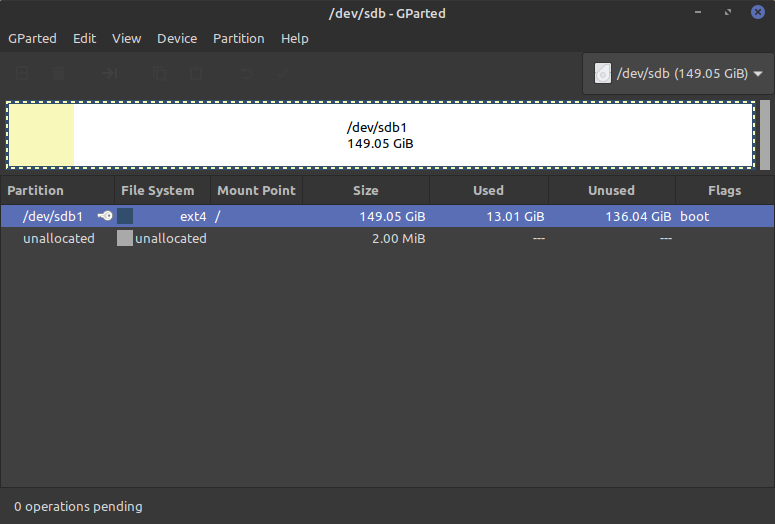
Task: Click the Apply all operations checkmark icon
Action: point(283,74)
